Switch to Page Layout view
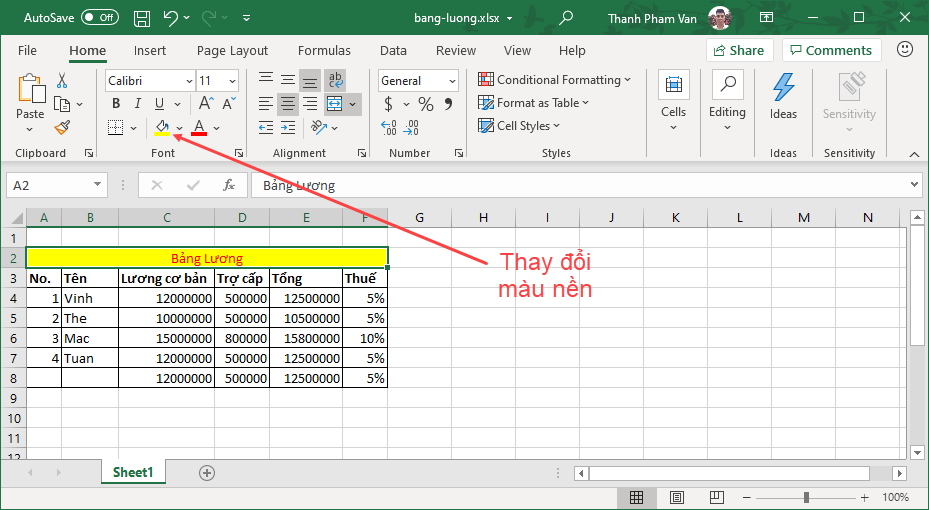Image resolution: width=929 pixels, height=510 pixels. tap(677, 497)
